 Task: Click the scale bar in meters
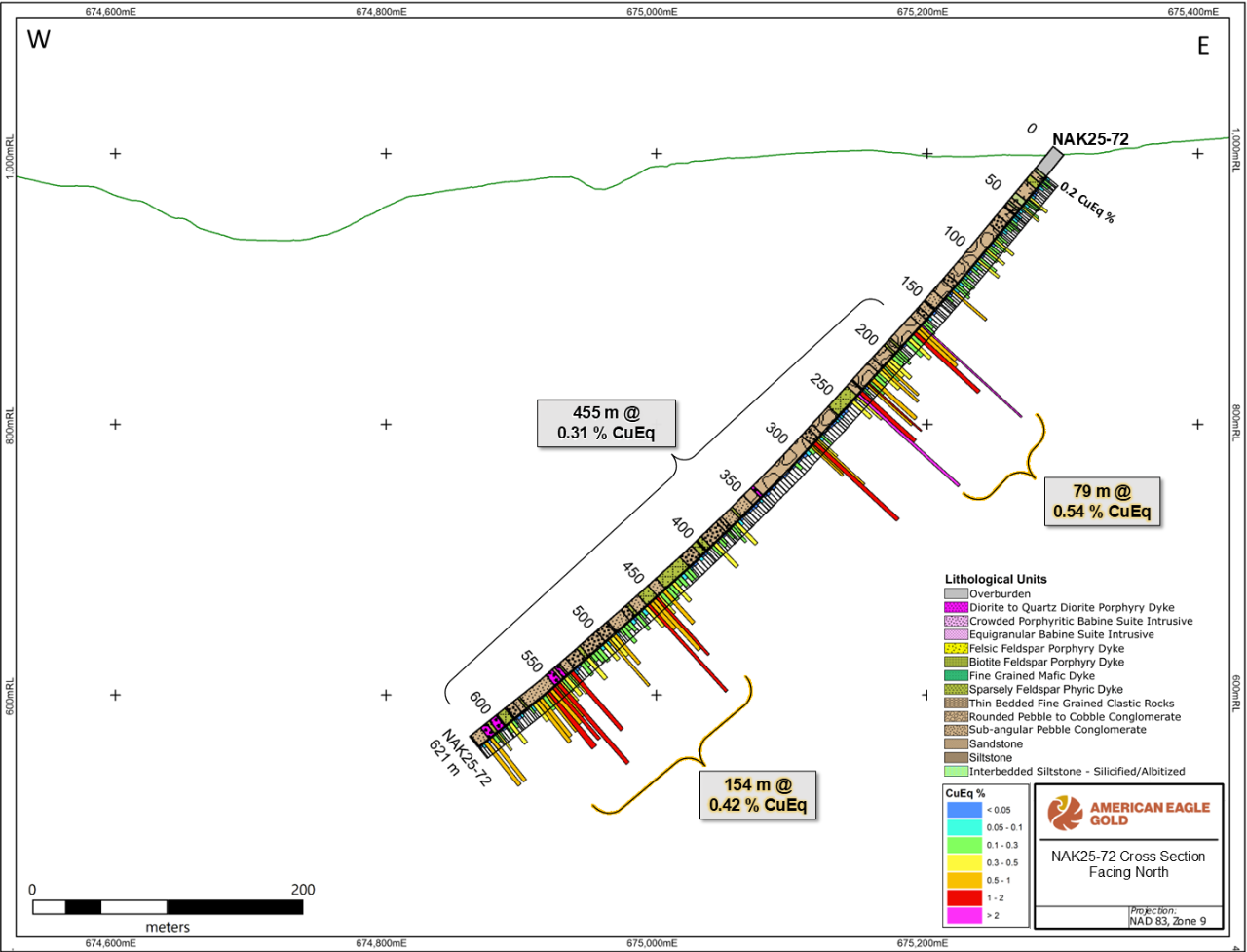168,907
